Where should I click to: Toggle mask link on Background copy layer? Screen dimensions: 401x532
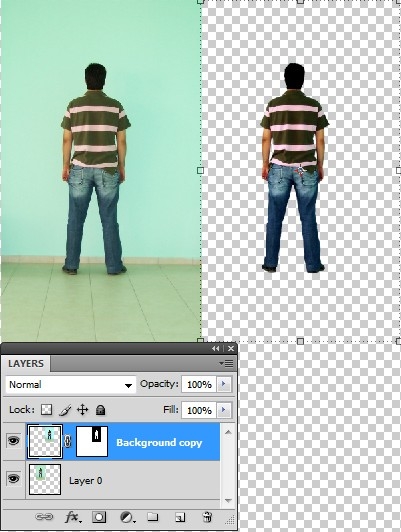pos(68,441)
